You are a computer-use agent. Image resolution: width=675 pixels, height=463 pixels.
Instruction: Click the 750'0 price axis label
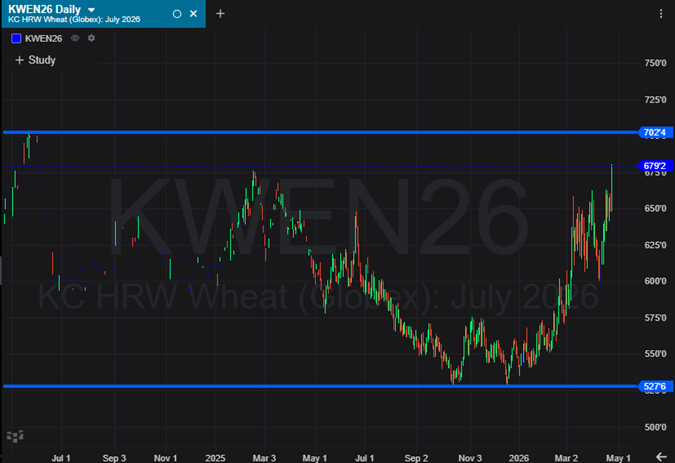[x=655, y=63]
